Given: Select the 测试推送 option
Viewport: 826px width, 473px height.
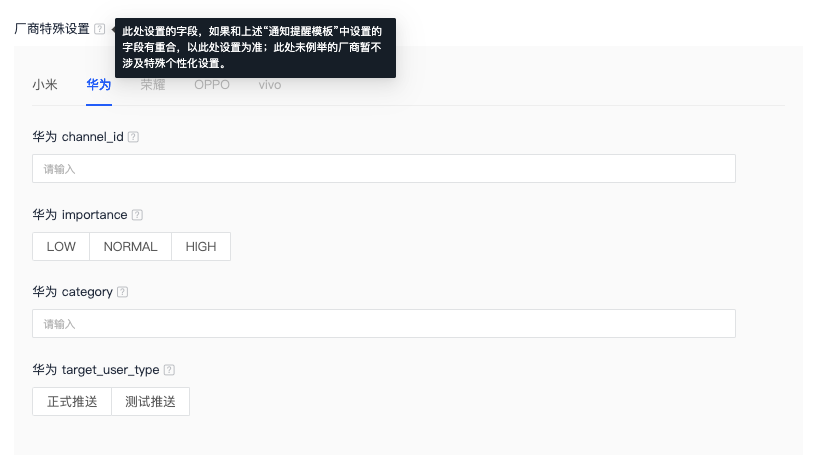Looking at the screenshot, I should (x=150, y=402).
